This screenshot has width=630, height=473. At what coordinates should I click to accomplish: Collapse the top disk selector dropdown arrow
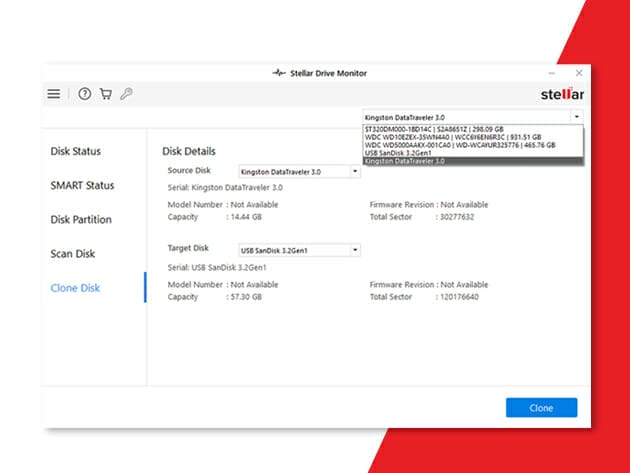point(577,117)
